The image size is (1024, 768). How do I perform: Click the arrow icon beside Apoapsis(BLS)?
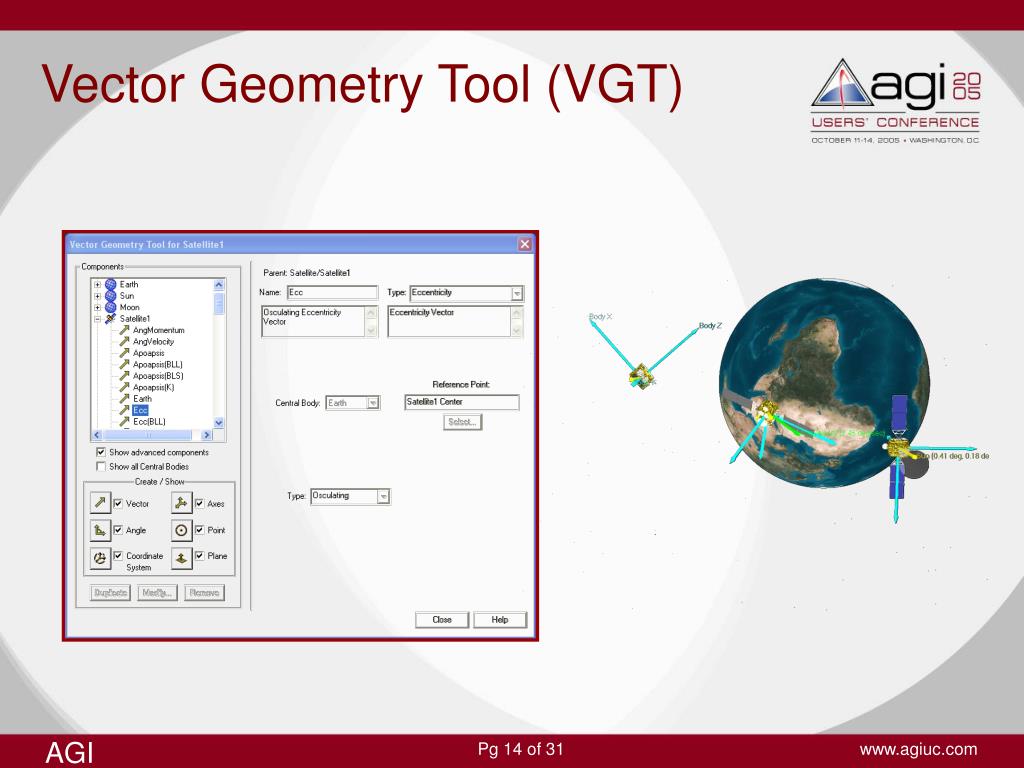[124, 376]
